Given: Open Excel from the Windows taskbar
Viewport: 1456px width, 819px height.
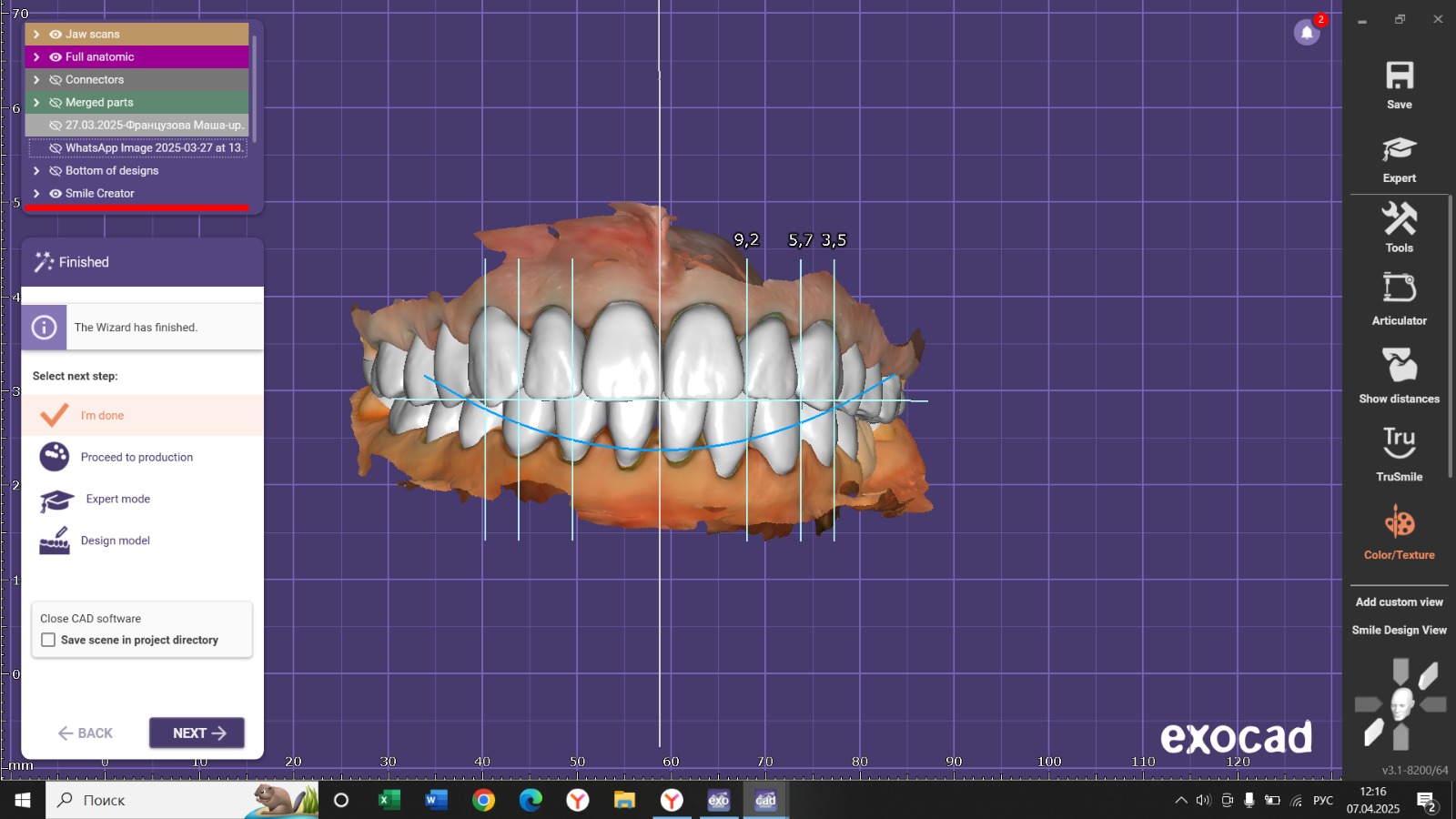Looking at the screenshot, I should pyautogui.click(x=389, y=800).
